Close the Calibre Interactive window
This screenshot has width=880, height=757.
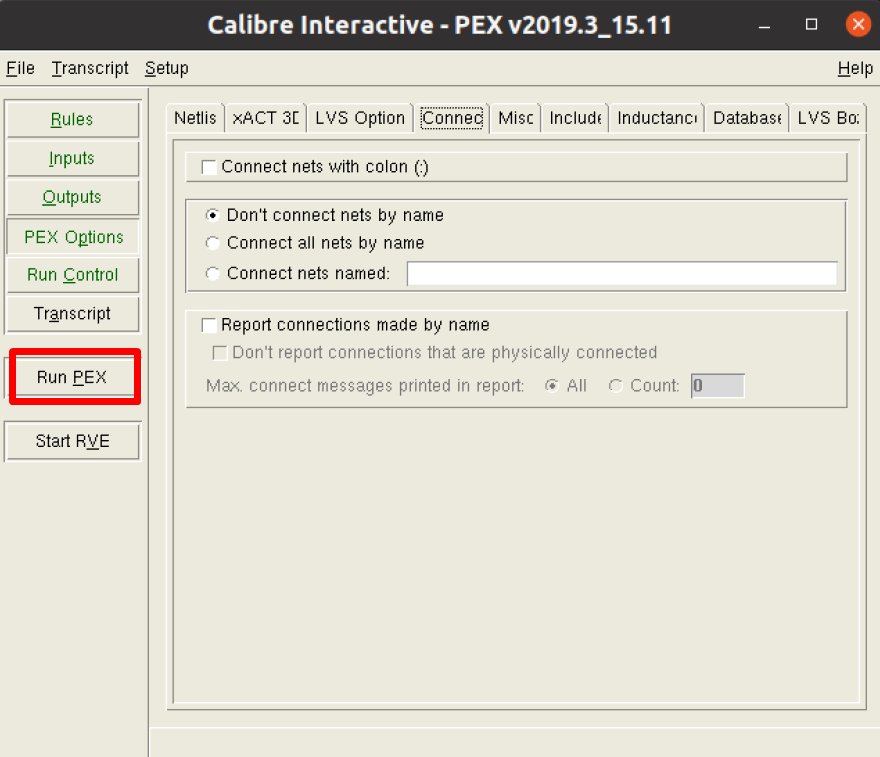(858, 24)
